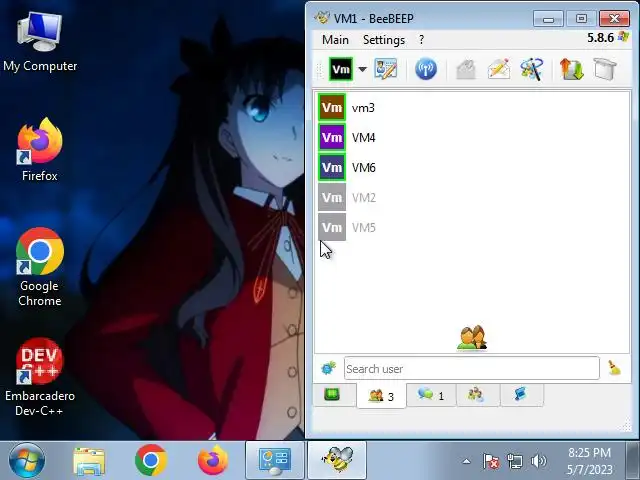Click the broom clear search icon

(614, 368)
